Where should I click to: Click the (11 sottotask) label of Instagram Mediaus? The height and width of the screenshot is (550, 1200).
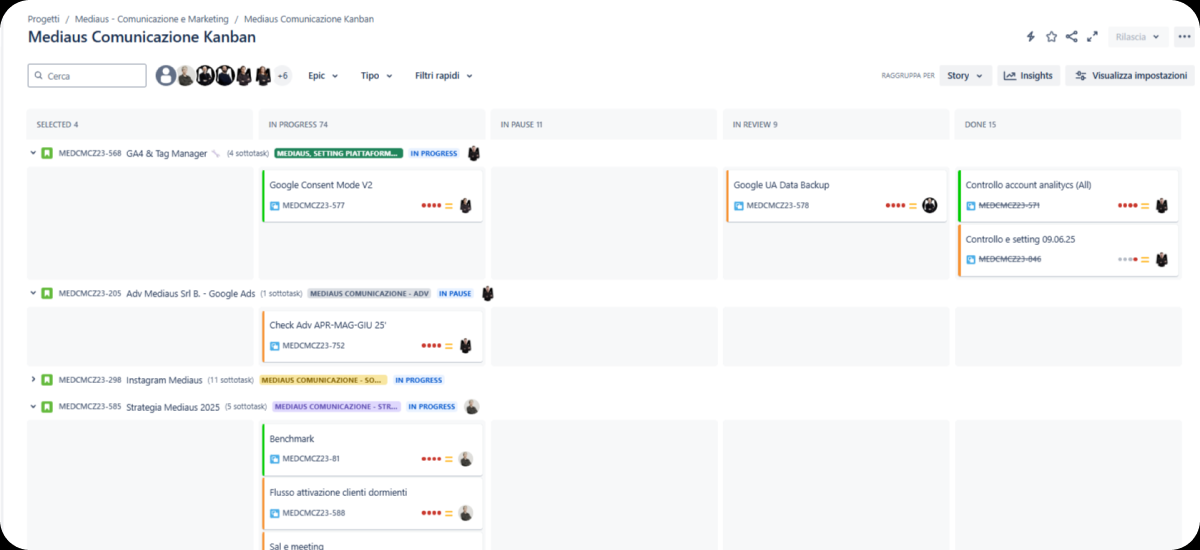tap(230, 380)
